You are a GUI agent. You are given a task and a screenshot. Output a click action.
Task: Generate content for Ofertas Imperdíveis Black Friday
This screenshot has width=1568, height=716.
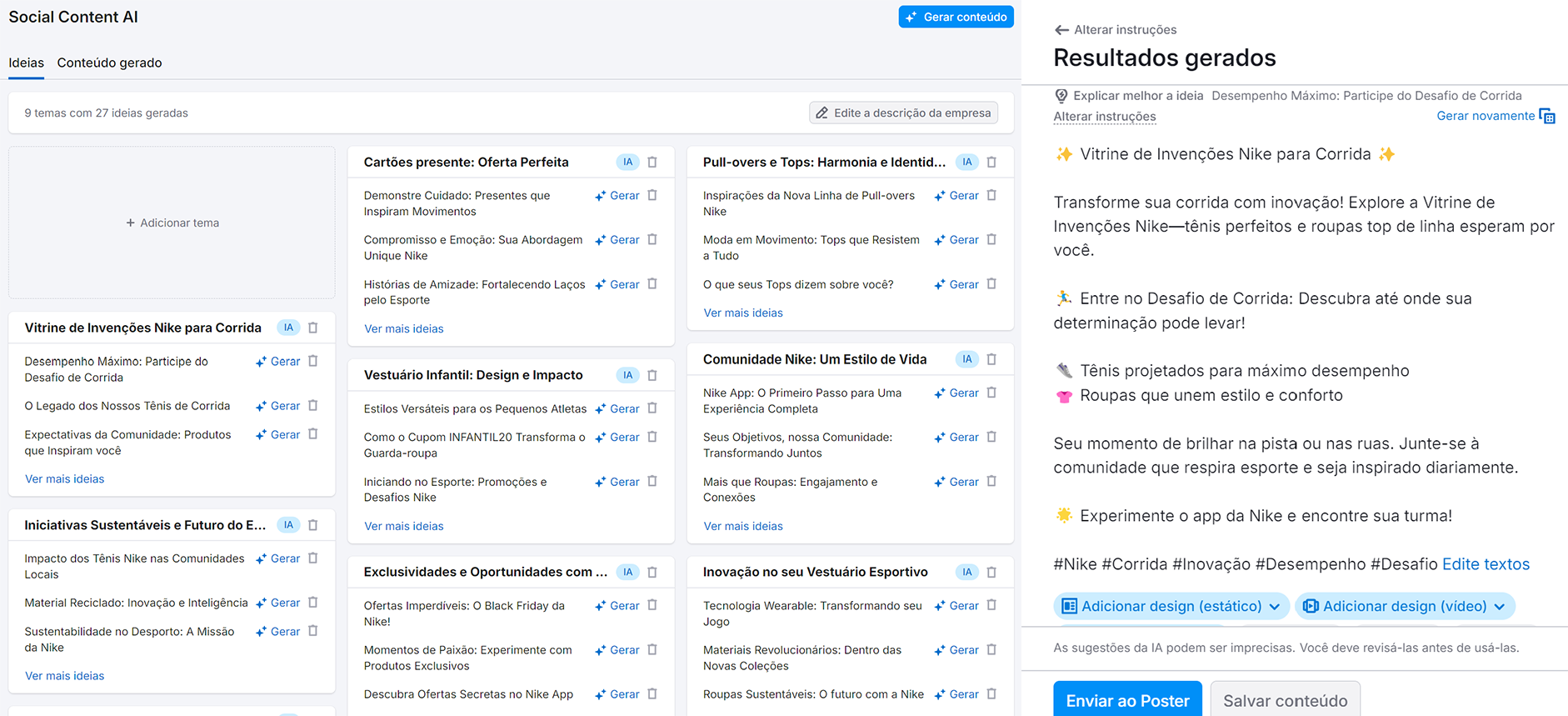[617, 605]
